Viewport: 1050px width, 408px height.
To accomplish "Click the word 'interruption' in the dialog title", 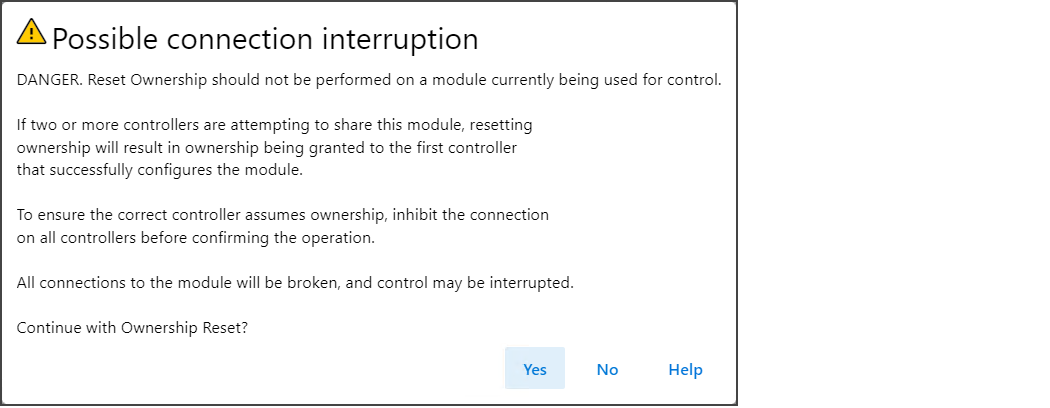I will pyautogui.click(x=400, y=40).
